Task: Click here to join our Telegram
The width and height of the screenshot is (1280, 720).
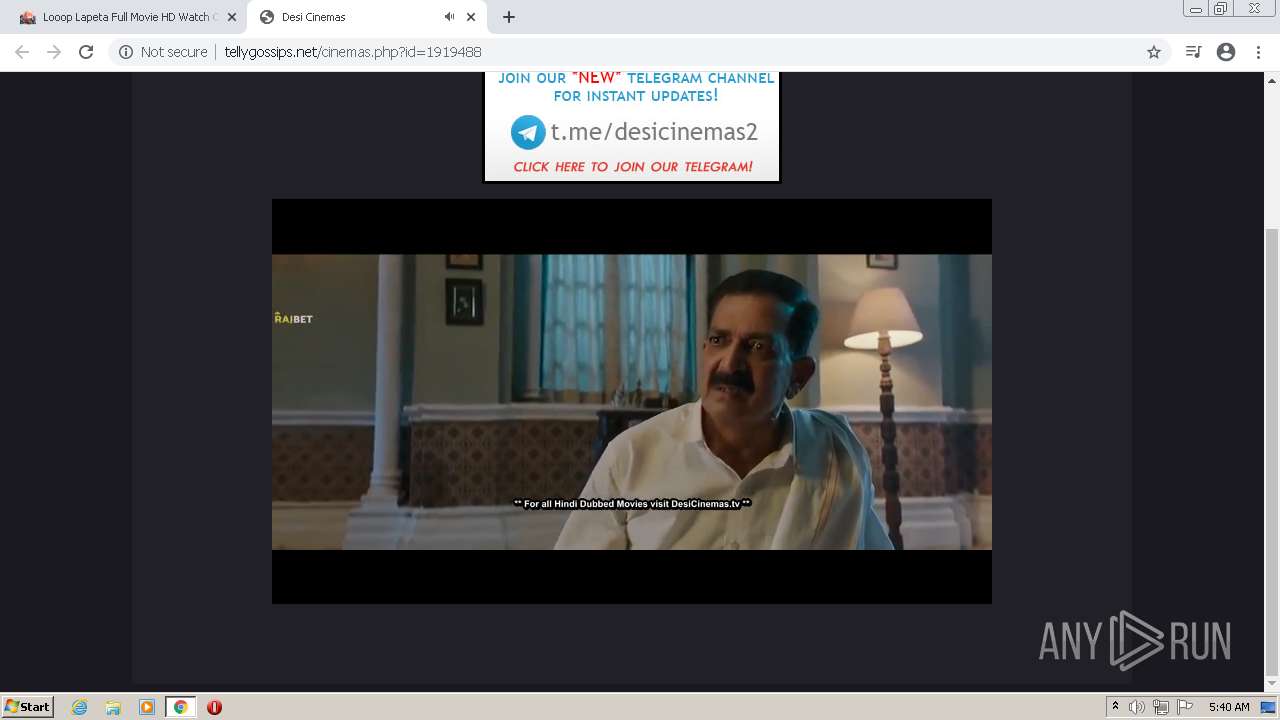Action: [632, 167]
